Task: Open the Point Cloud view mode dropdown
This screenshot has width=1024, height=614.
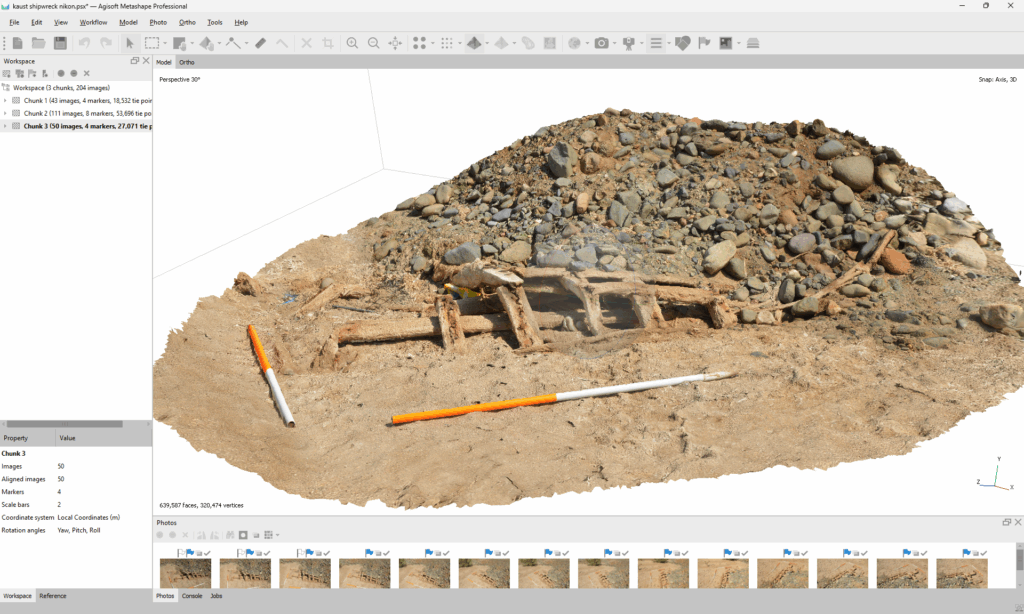Action: (x=433, y=44)
